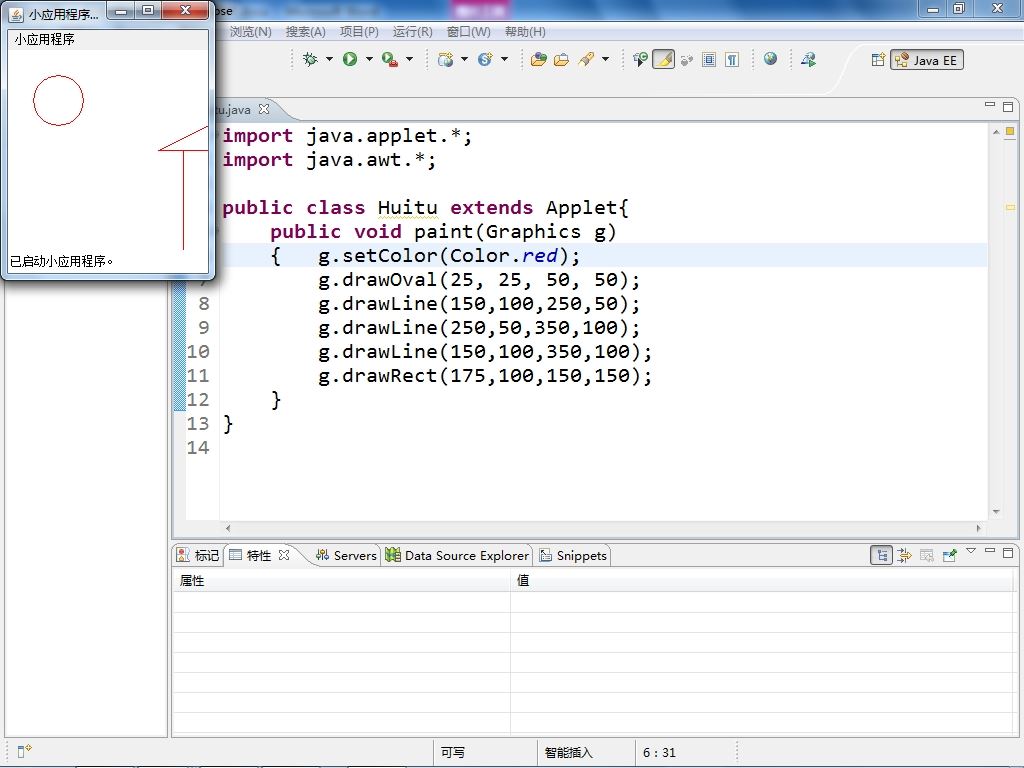The image size is (1024, 768).
Task: Maximize the editor area
Action: tap(1008, 106)
